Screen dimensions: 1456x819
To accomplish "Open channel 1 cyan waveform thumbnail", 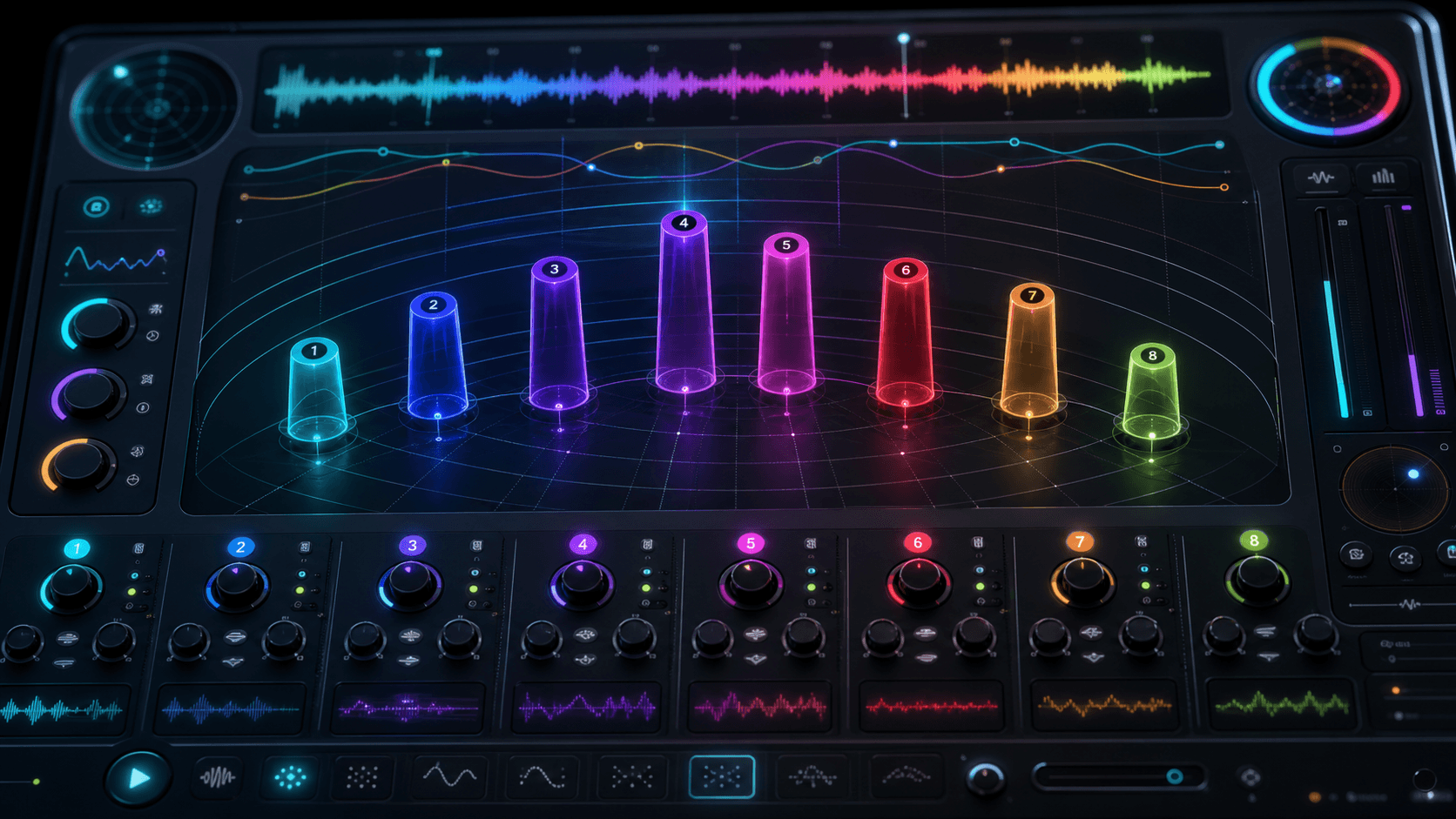I will (x=63, y=711).
